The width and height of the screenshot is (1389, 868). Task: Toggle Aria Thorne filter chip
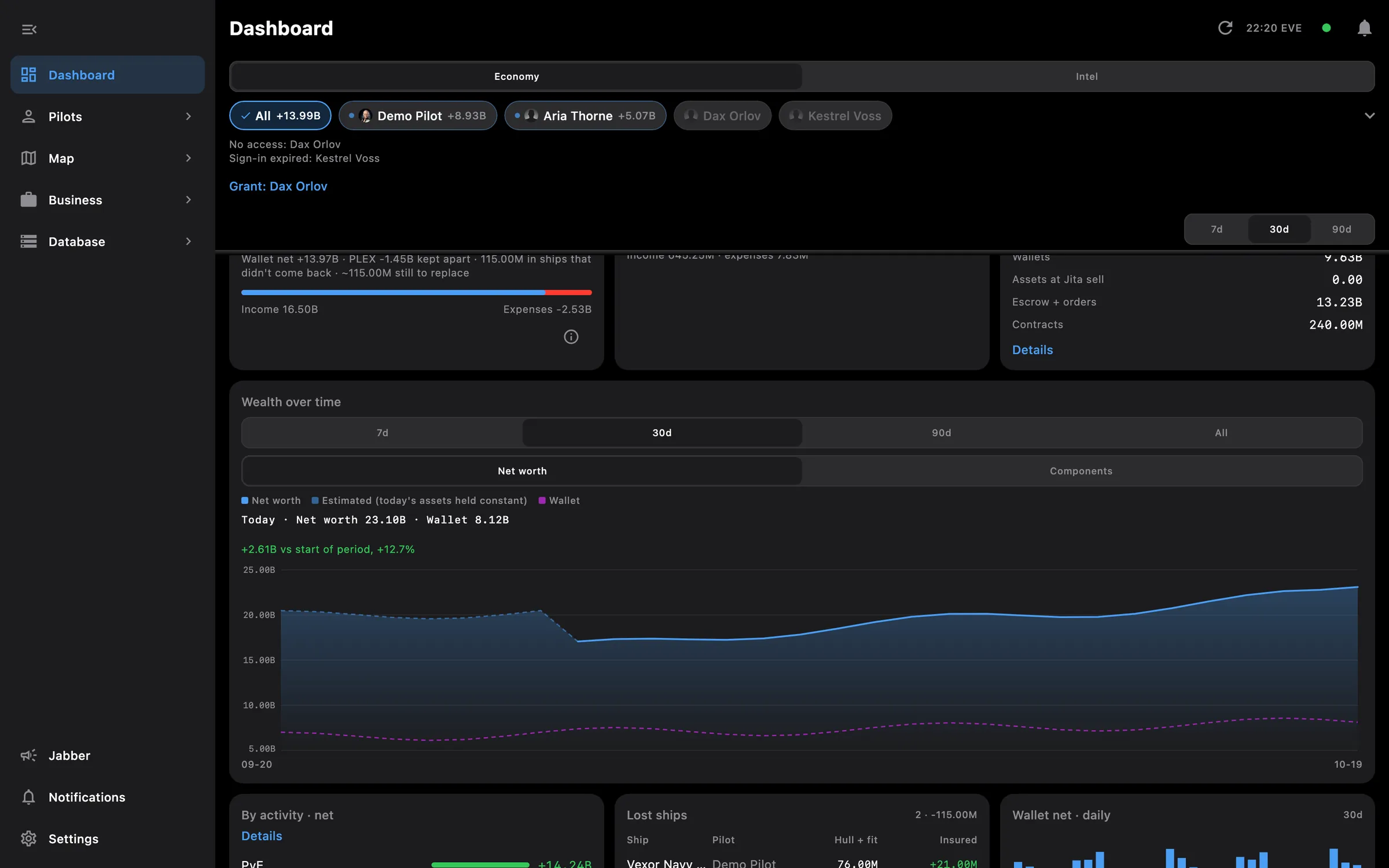tap(585, 116)
